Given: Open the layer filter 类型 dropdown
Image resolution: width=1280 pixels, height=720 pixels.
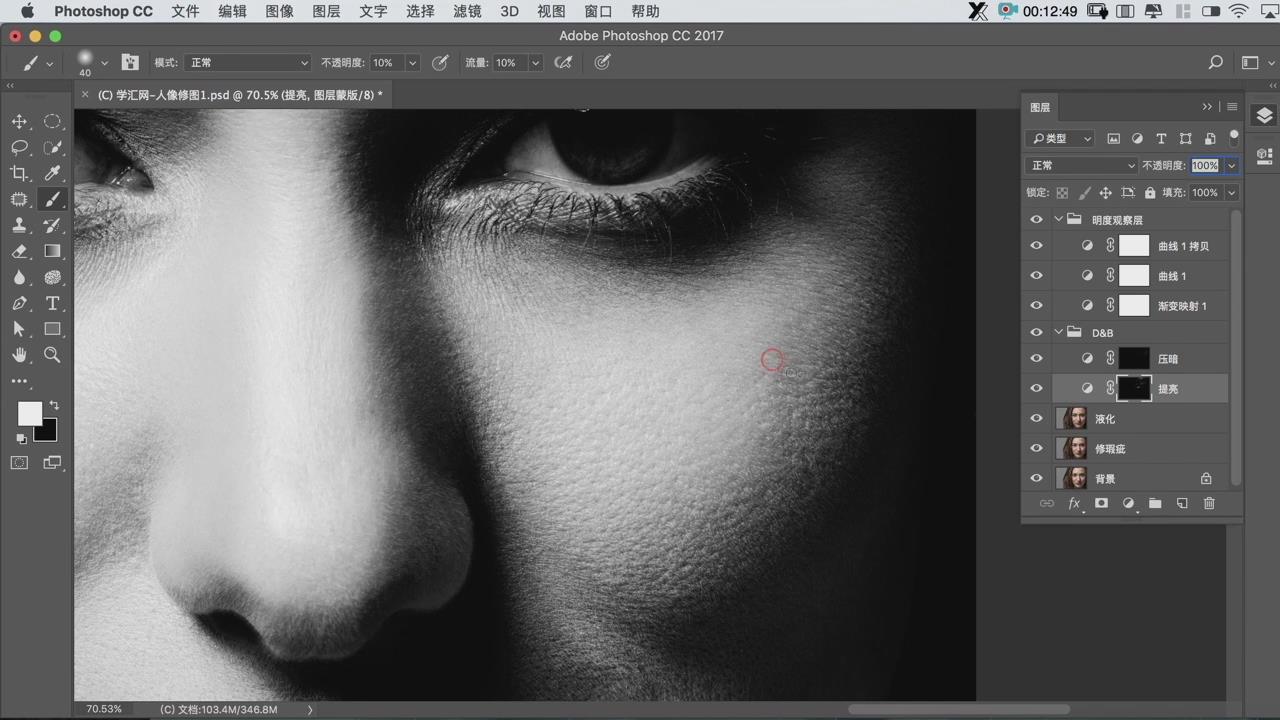Looking at the screenshot, I should point(1060,138).
